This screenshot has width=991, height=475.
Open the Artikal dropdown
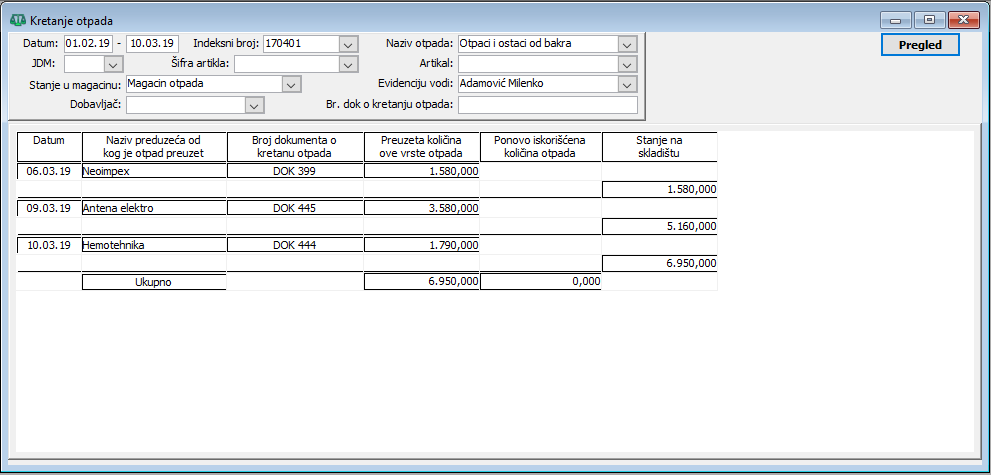(627, 64)
